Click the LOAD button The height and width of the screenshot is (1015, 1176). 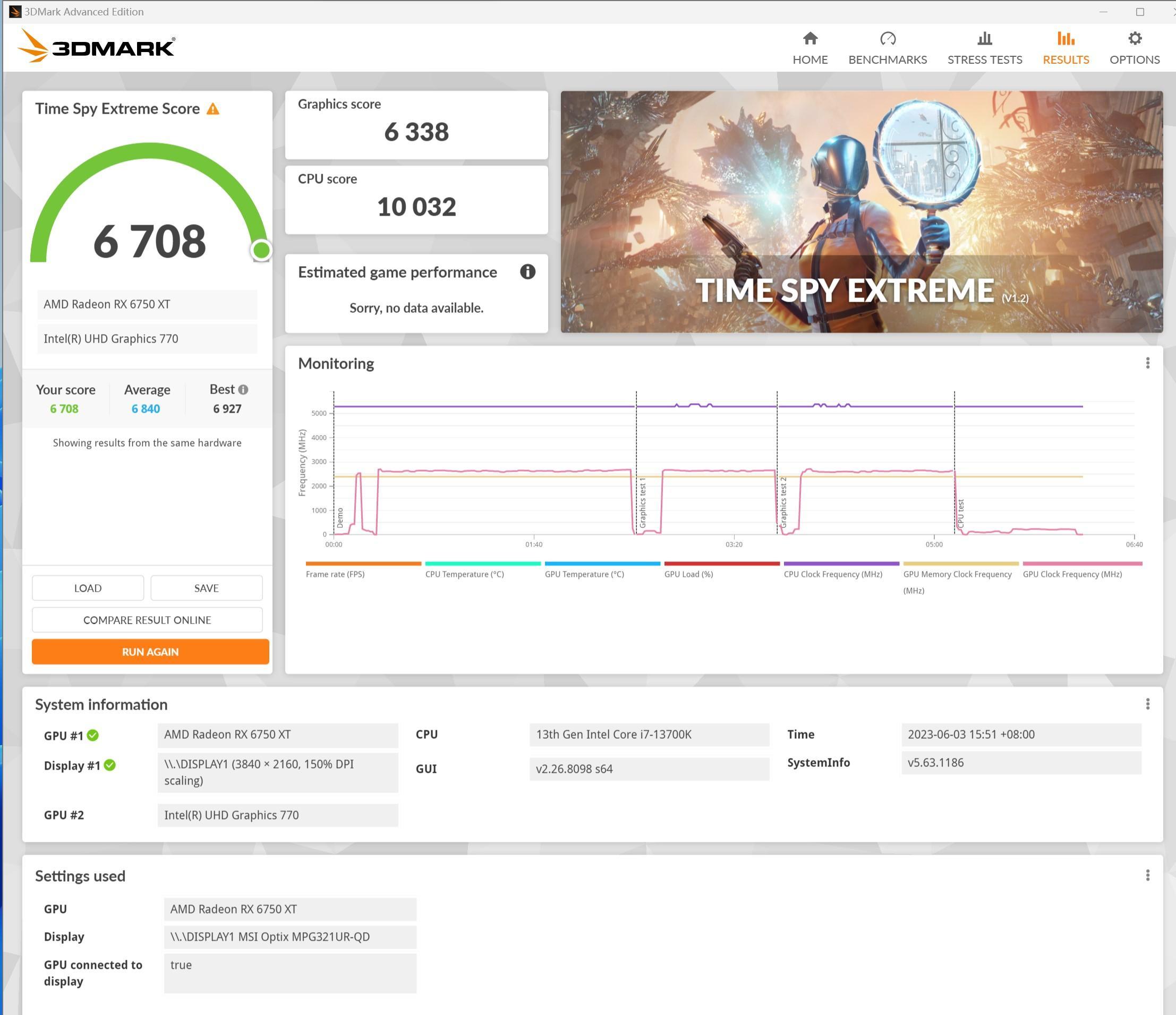tap(88, 588)
